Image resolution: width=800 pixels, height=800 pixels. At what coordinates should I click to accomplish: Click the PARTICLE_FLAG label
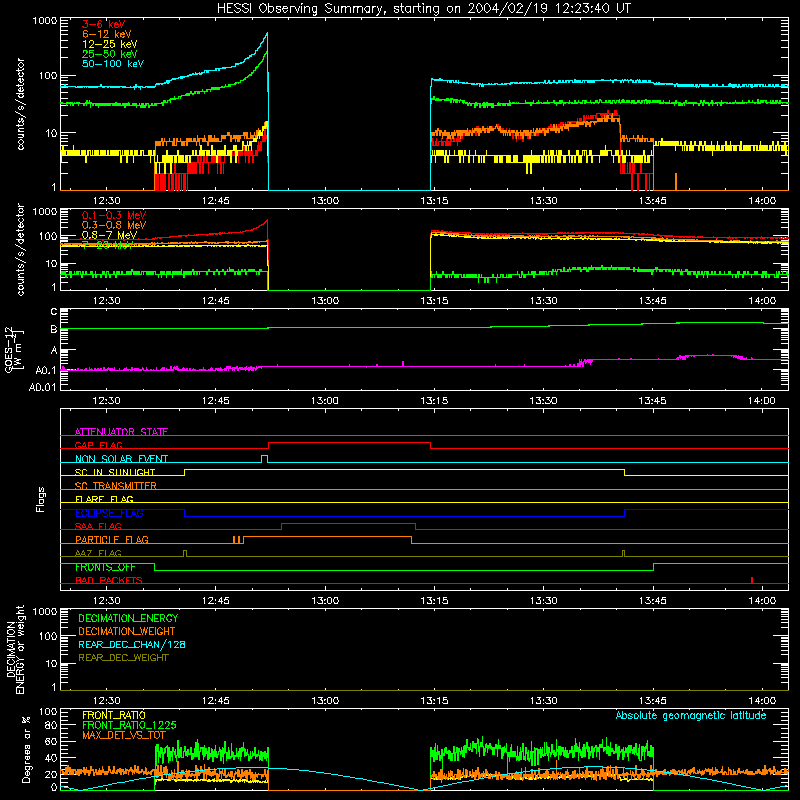pyautogui.click(x=112, y=539)
